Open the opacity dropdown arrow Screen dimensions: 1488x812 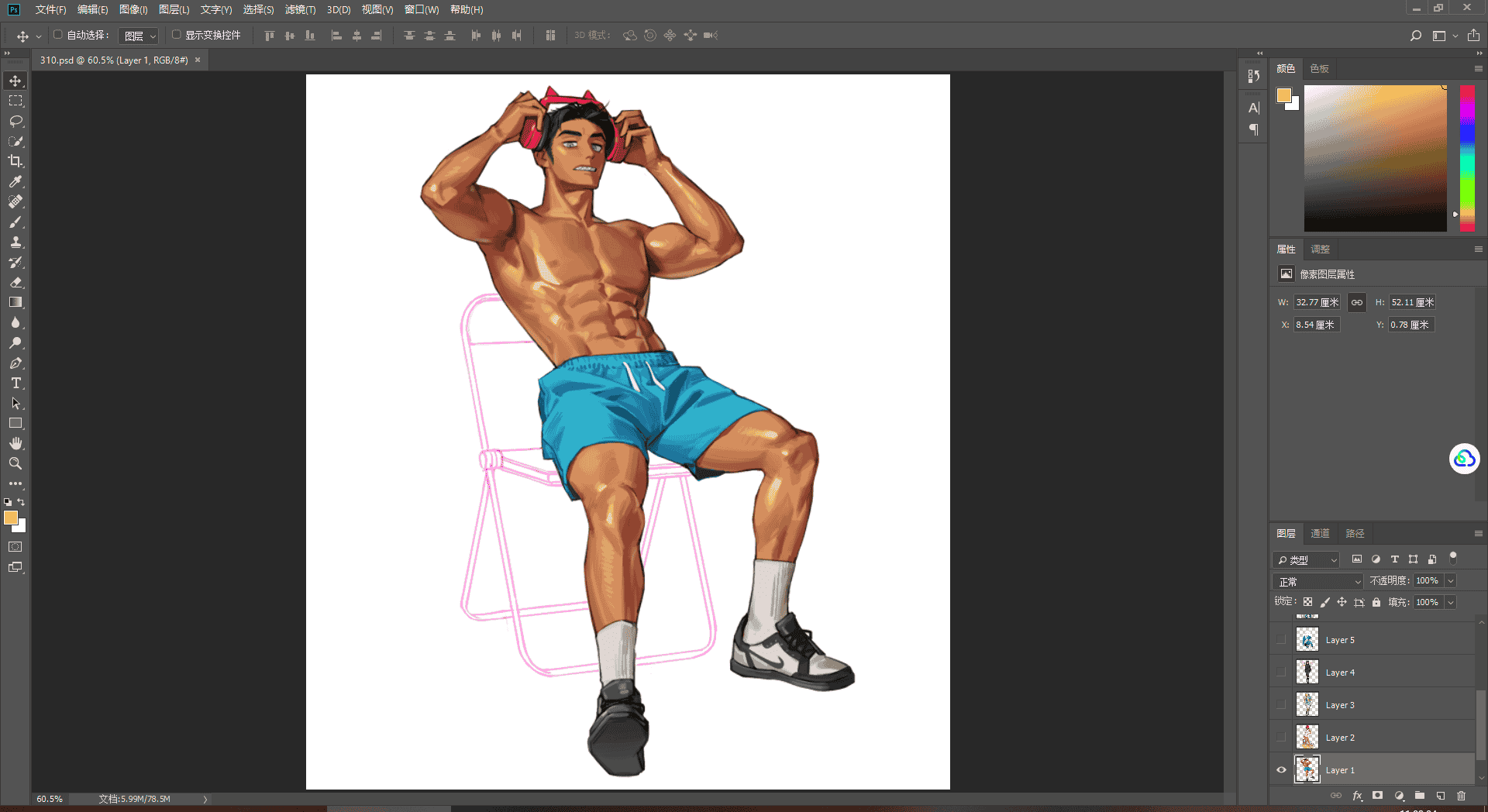click(1451, 581)
